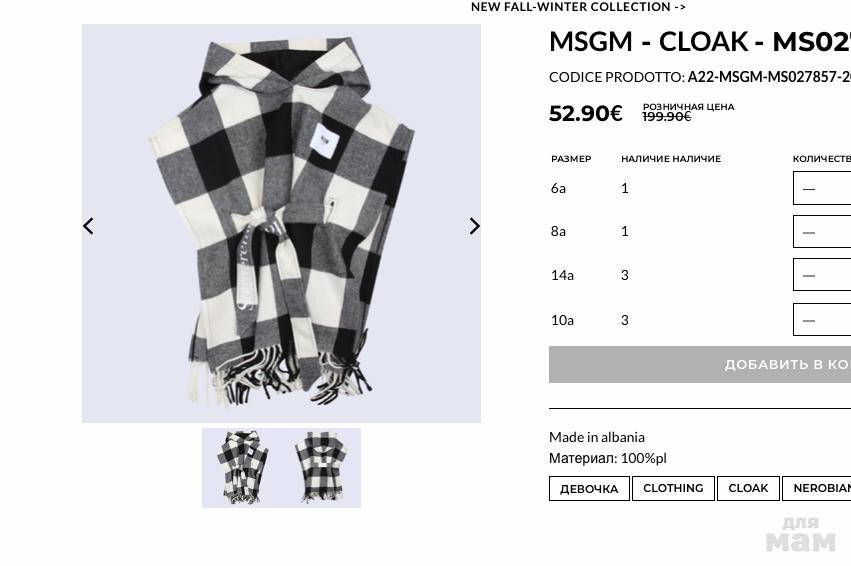This screenshot has height=566, width=851.
Task: Add the cloak to cart
Action: click(x=700, y=365)
